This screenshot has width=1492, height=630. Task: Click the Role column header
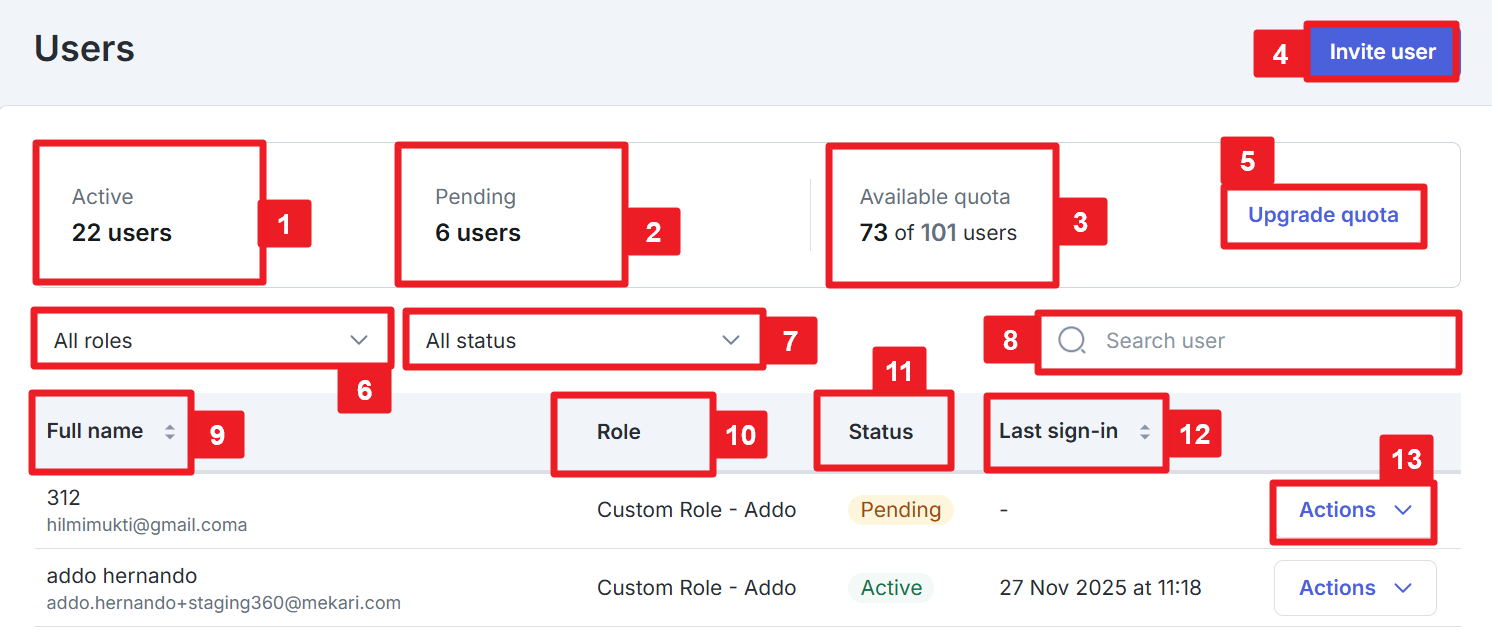(x=619, y=432)
